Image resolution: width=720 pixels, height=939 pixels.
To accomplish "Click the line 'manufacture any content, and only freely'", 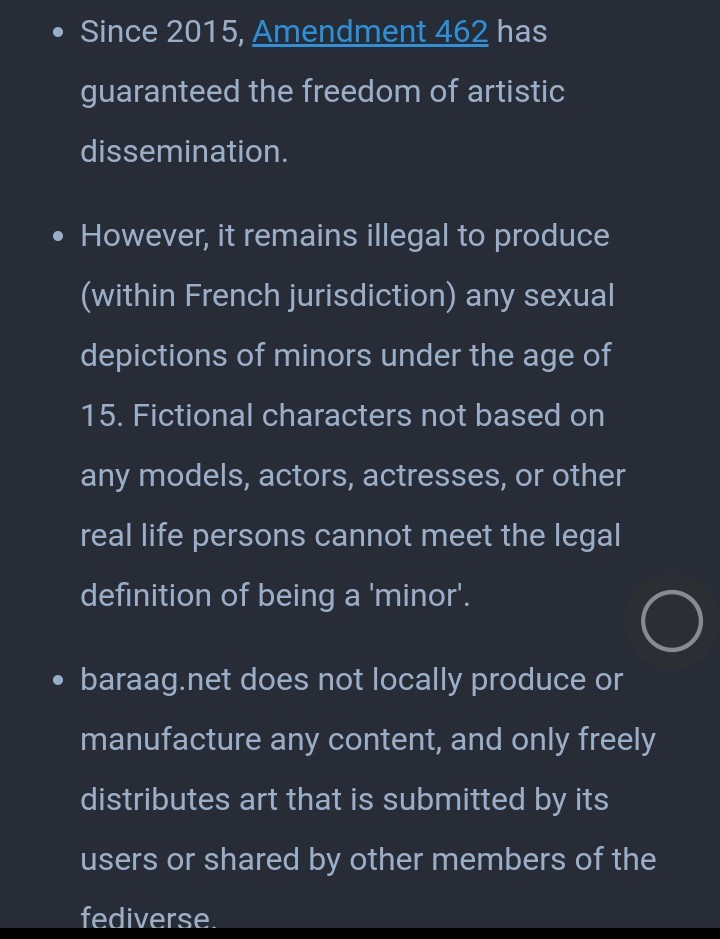I will click(x=368, y=740).
